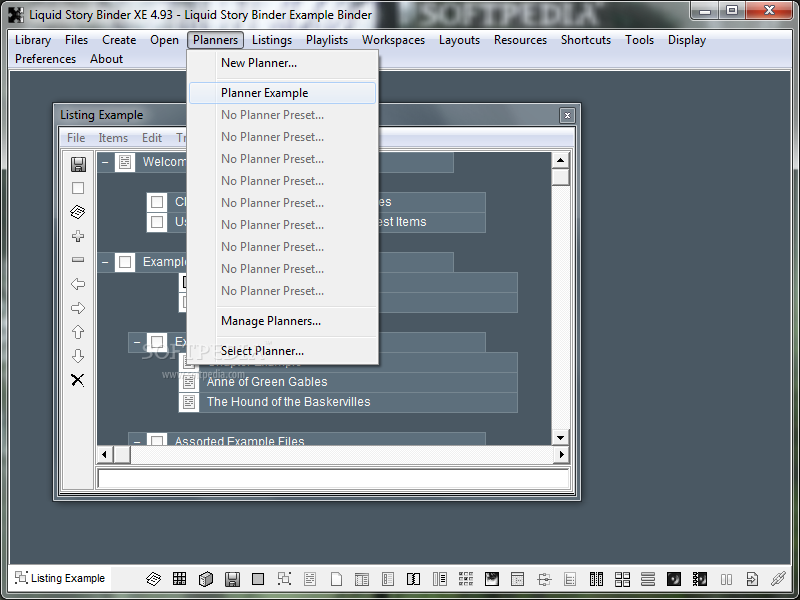The image size is (800, 600).
Task: Click the 3D cube icon in bottom toolbar
Action: click(206, 579)
